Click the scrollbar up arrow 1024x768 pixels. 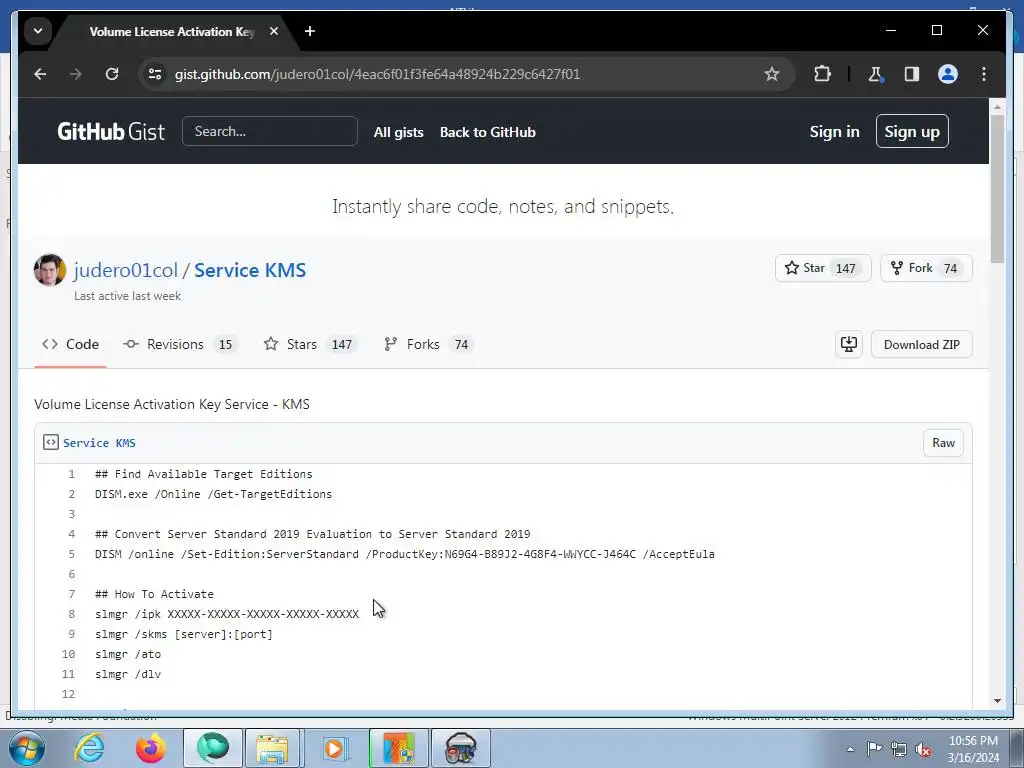click(997, 106)
